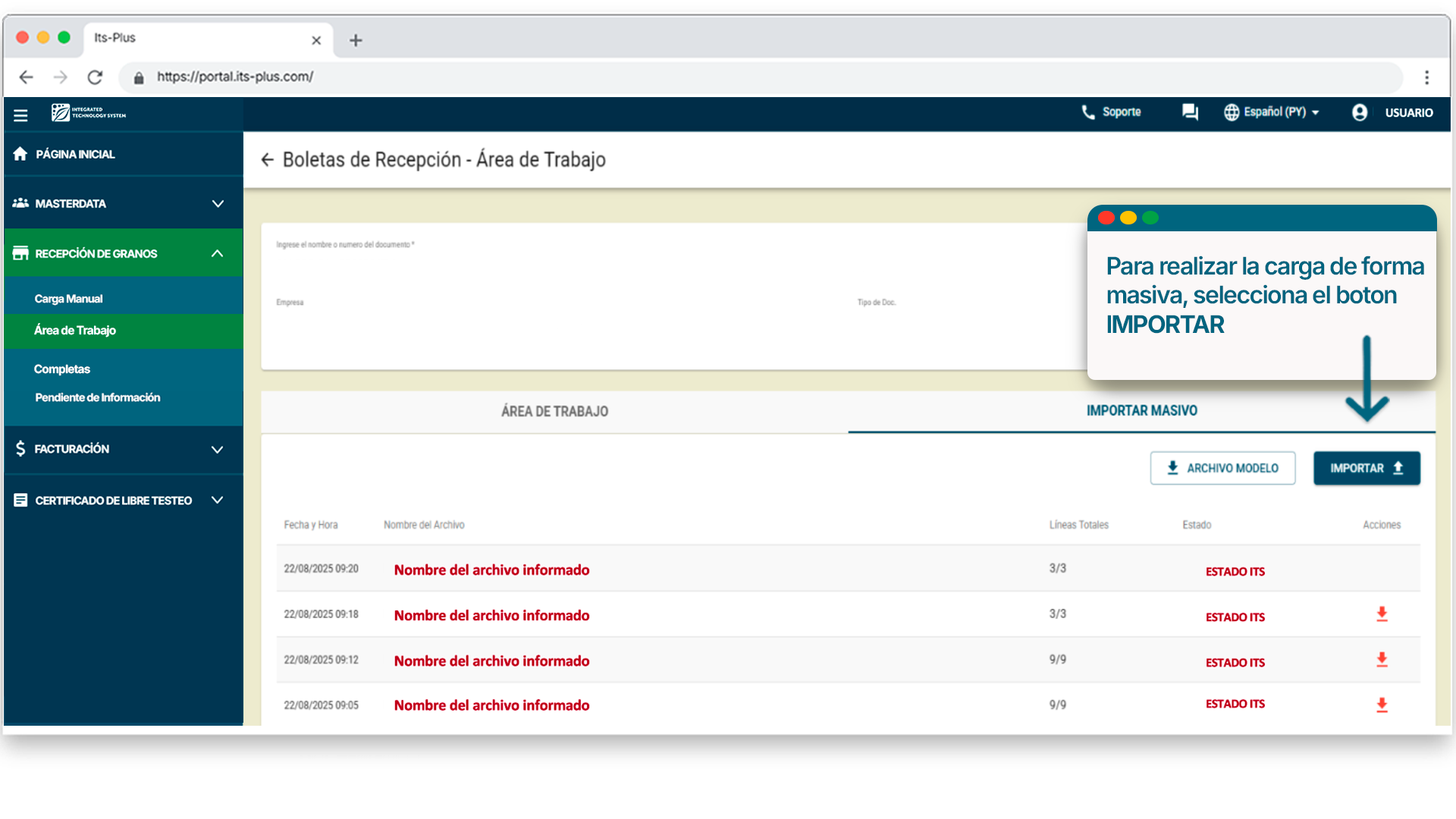Expand Certificado de Libre Testeo menu

tap(218, 500)
